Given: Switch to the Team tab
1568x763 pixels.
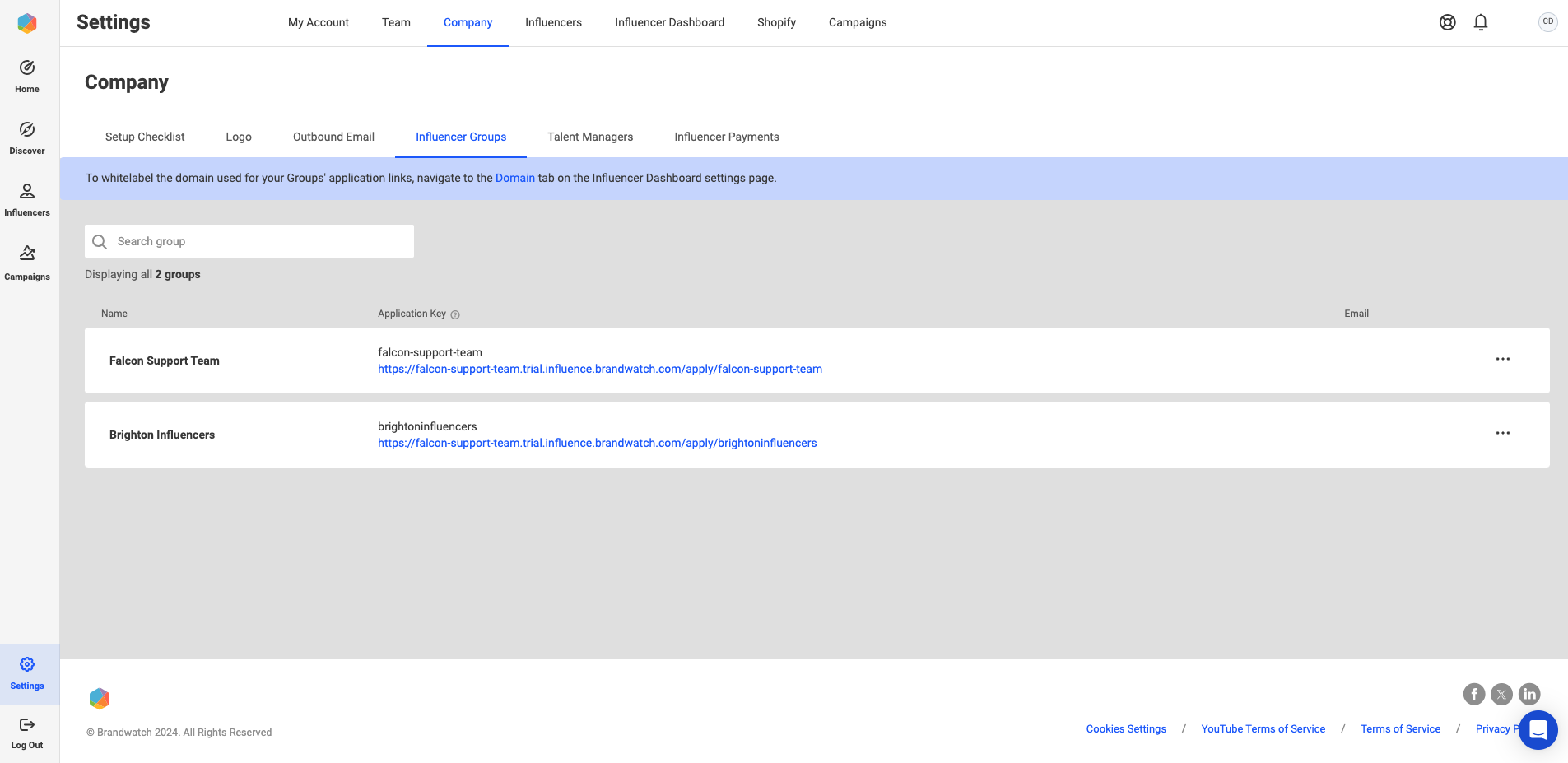Looking at the screenshot, I should [x=396, y=22].
